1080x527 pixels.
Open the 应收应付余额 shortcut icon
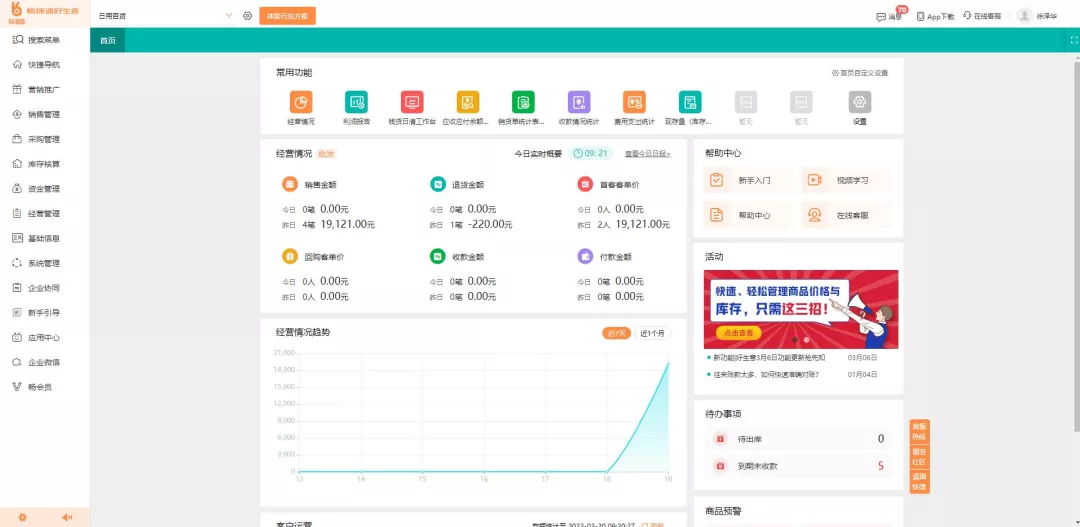pos(468,102)
